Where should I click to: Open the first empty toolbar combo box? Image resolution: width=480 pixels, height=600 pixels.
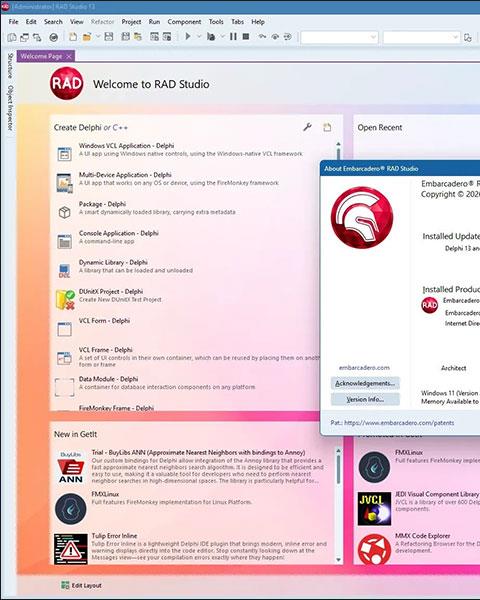click(x=339, y=37)
